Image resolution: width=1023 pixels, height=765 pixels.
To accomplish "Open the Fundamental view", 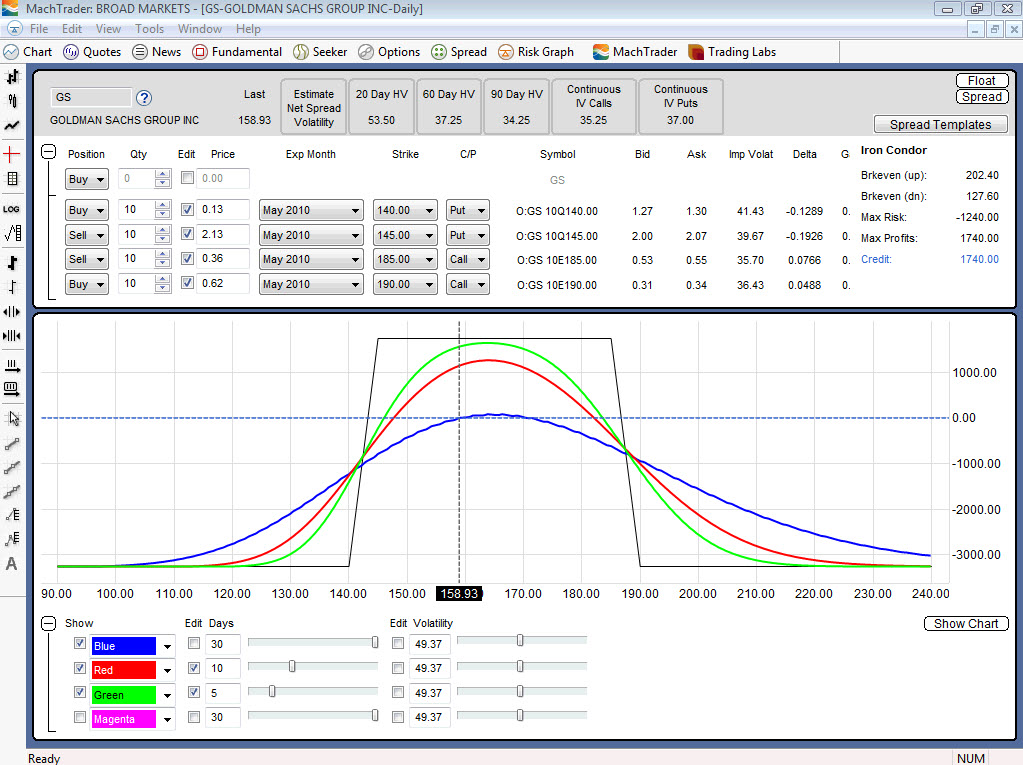I will (x=237, y=52).
